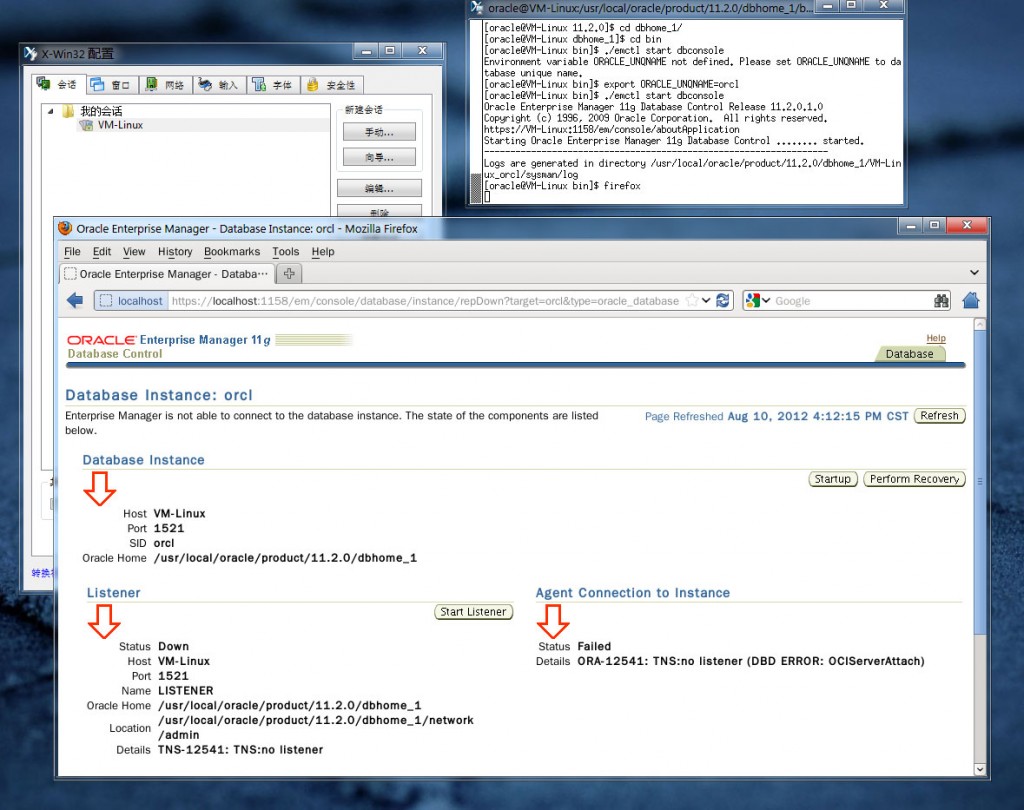
Task: Open Firefox Bookmarks menu
Action: click(x=232, y=251)
